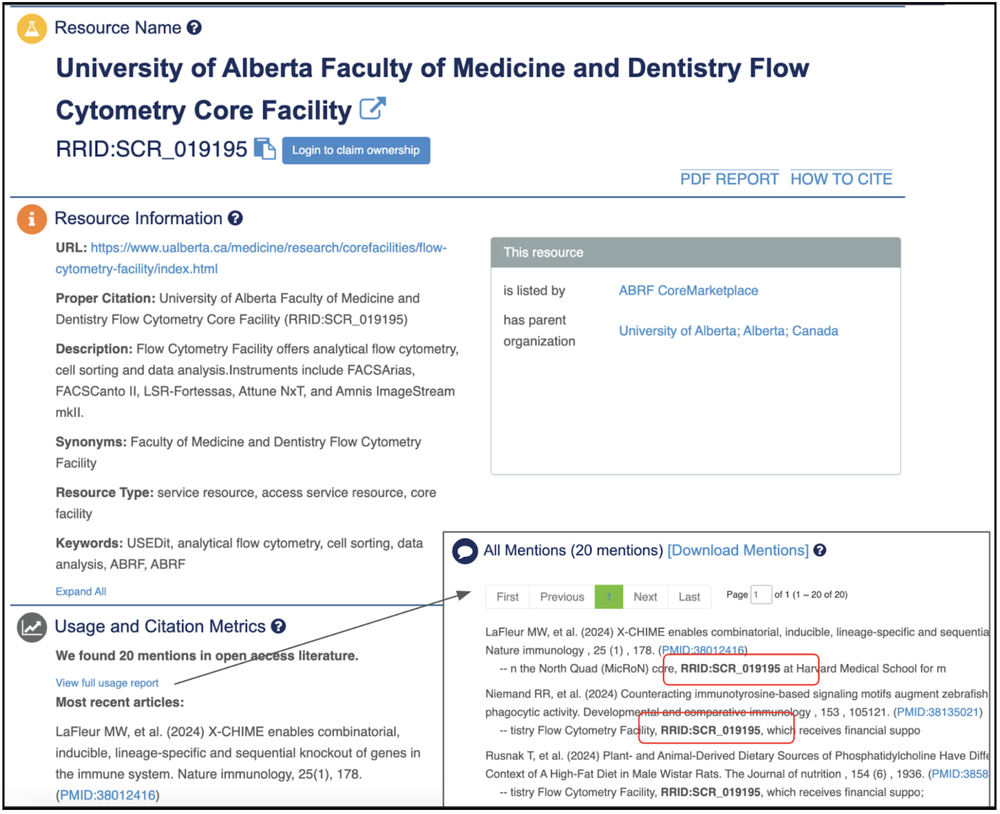Click the 'Description:' label
This screenshot has height=814, width=1000.
pos(94,350)
